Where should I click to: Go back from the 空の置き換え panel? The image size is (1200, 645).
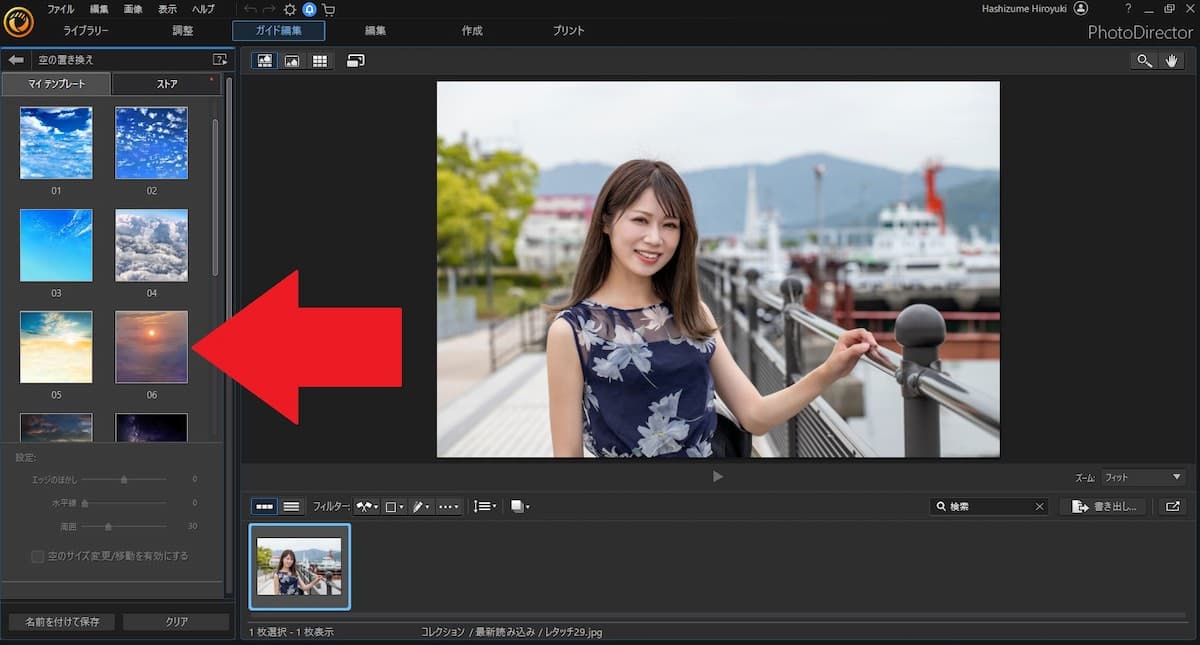[x=16, y=60]
